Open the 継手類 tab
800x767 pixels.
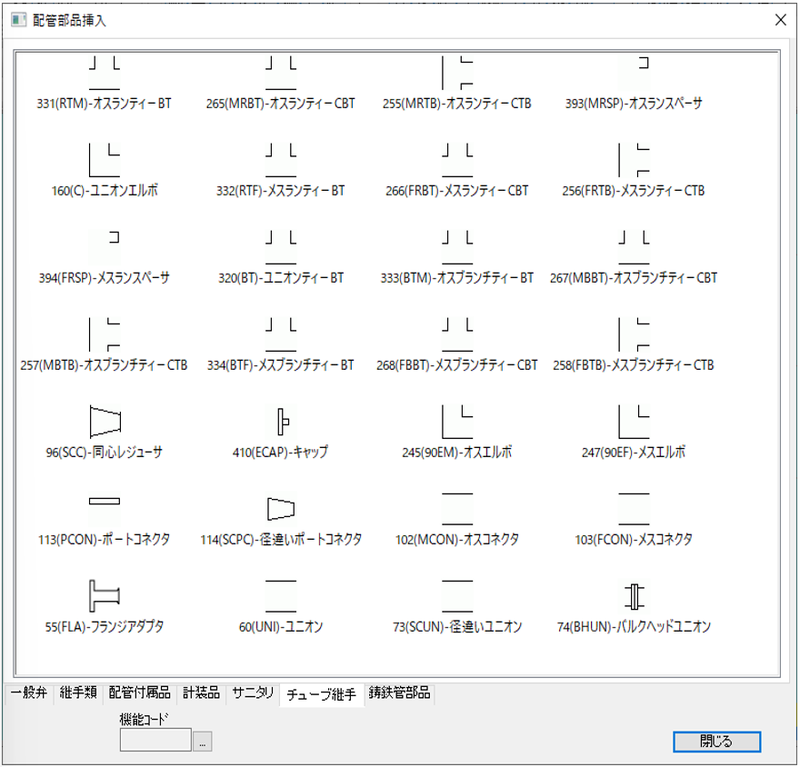click(77, 693)
